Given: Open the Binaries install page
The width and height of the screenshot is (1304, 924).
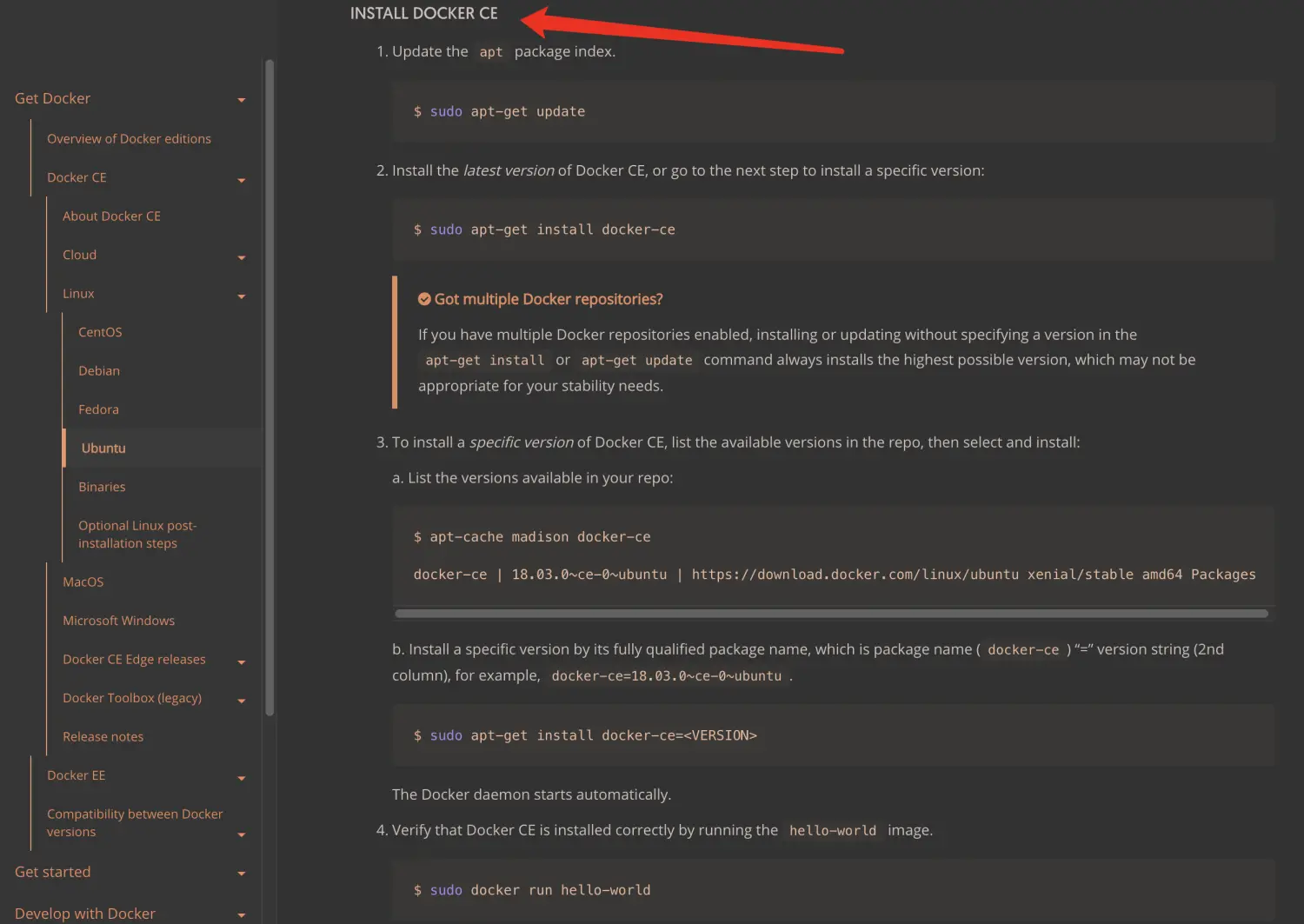Looking at the screenshot, I should click(102, 487).
